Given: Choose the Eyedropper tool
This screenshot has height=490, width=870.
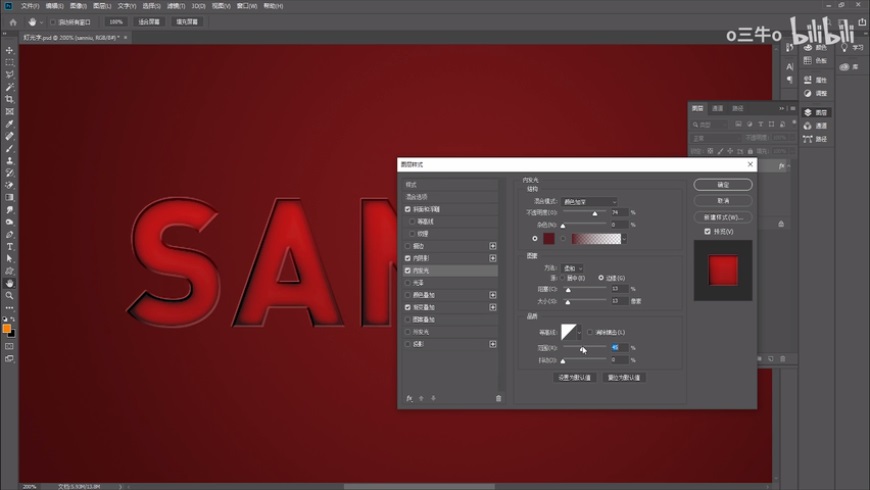Looking at the screenshot, I should [x=10, y=124].
